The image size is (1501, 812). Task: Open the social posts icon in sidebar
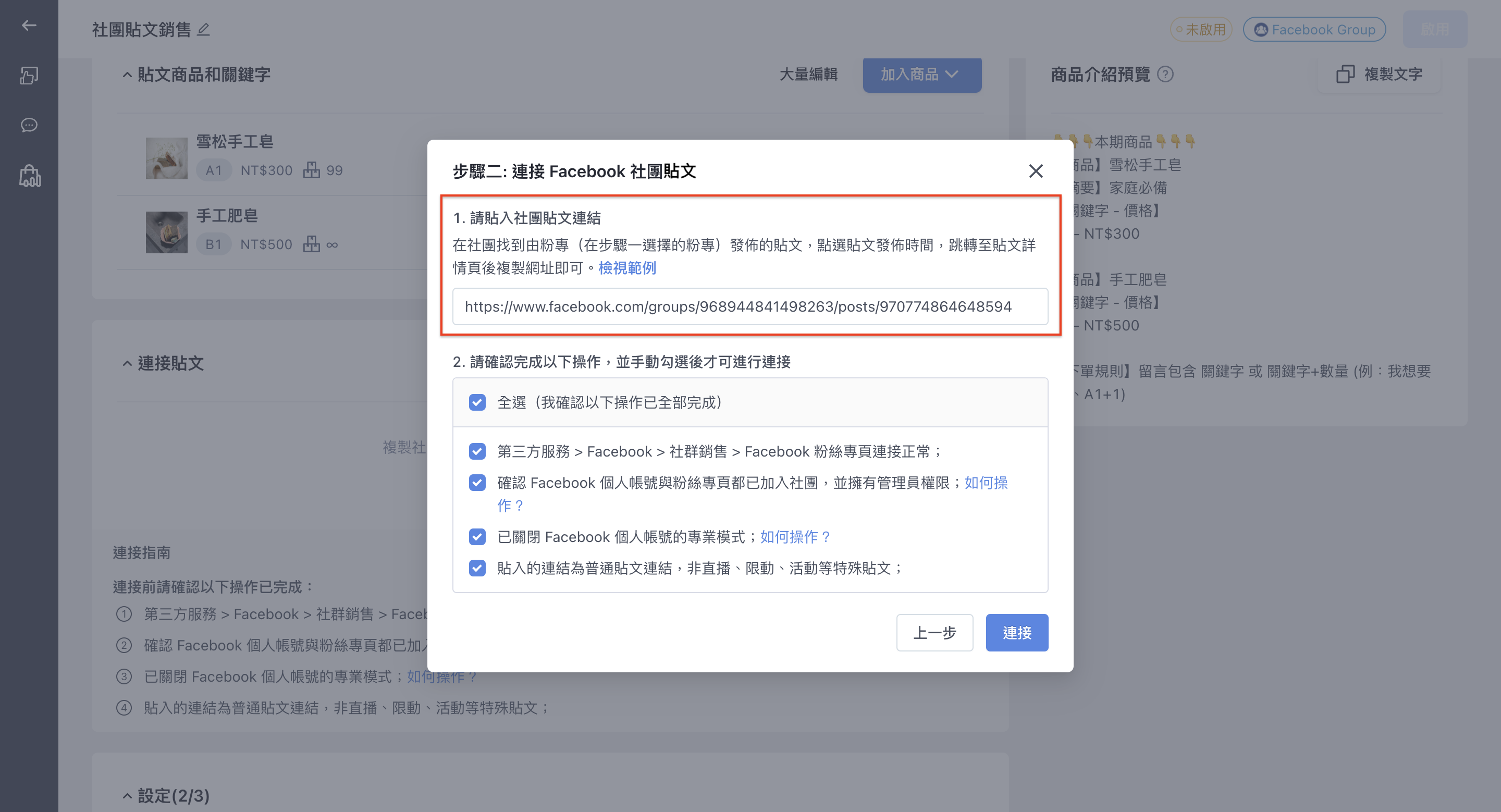click(x=29, y=75)
